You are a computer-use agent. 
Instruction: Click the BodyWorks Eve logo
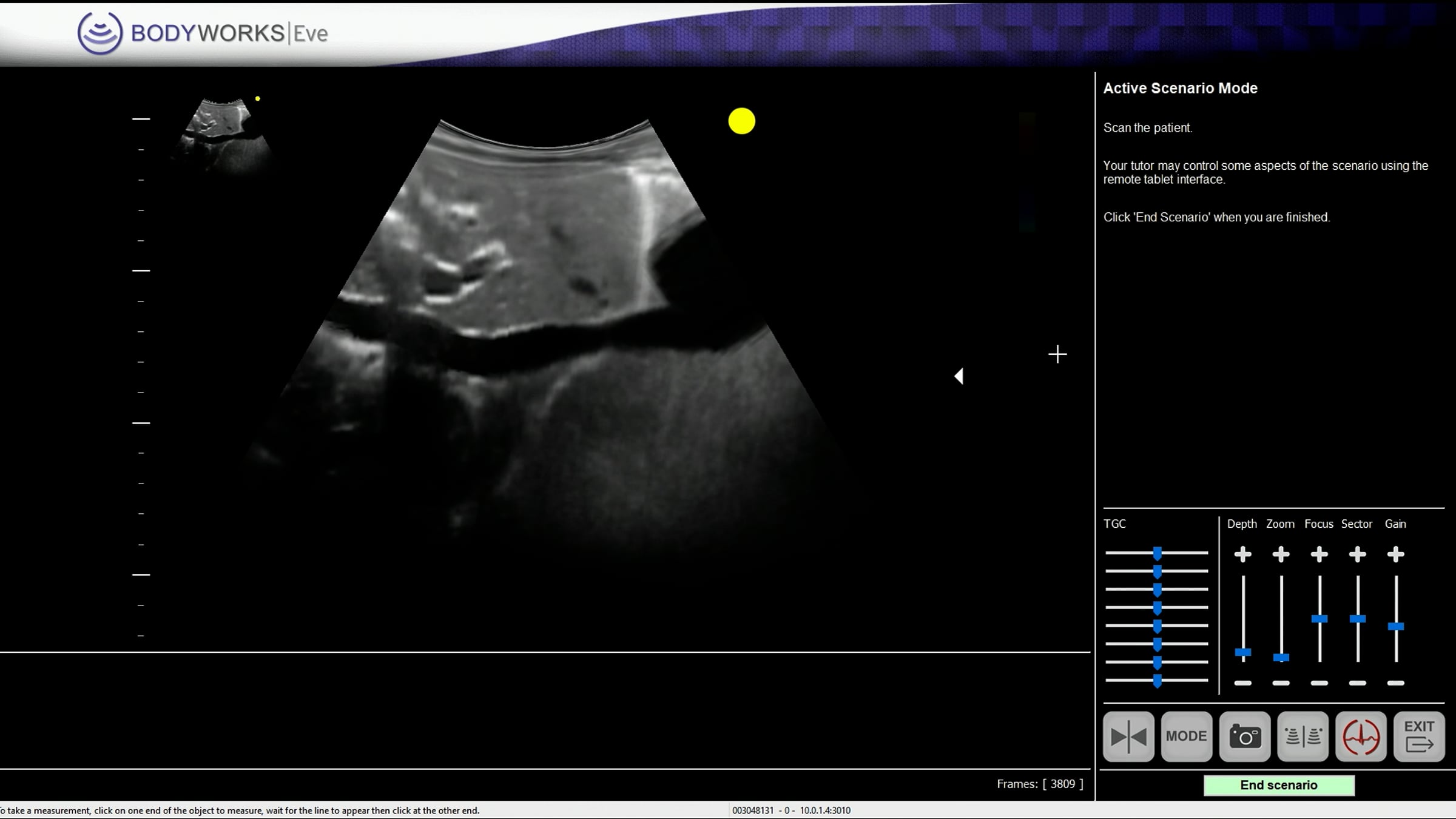(x=202, y=33)
